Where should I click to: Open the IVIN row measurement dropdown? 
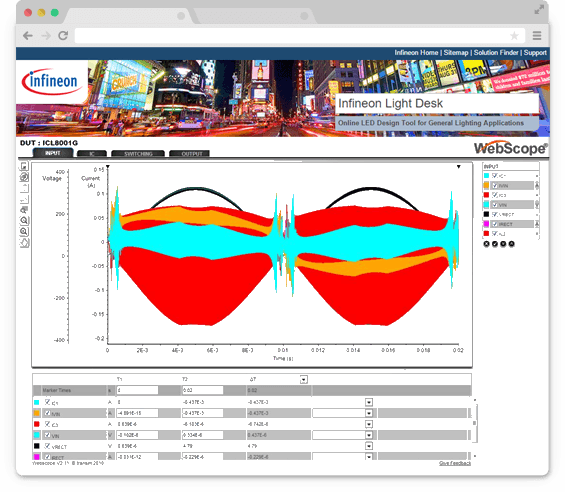coord(369,413)
